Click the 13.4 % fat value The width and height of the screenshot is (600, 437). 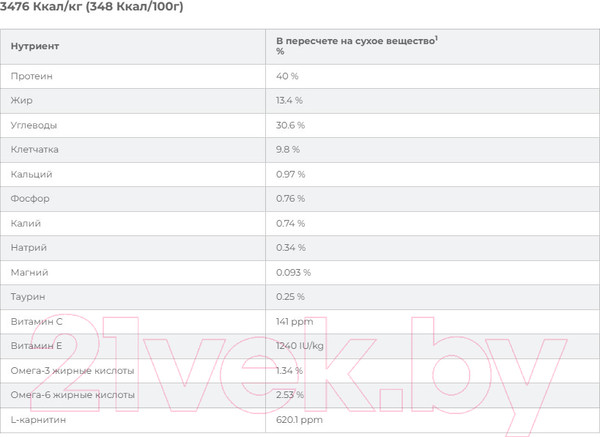pos(289,101)
